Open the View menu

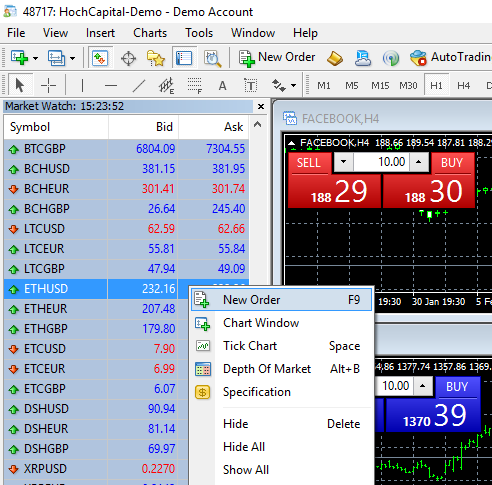(55, 33)
